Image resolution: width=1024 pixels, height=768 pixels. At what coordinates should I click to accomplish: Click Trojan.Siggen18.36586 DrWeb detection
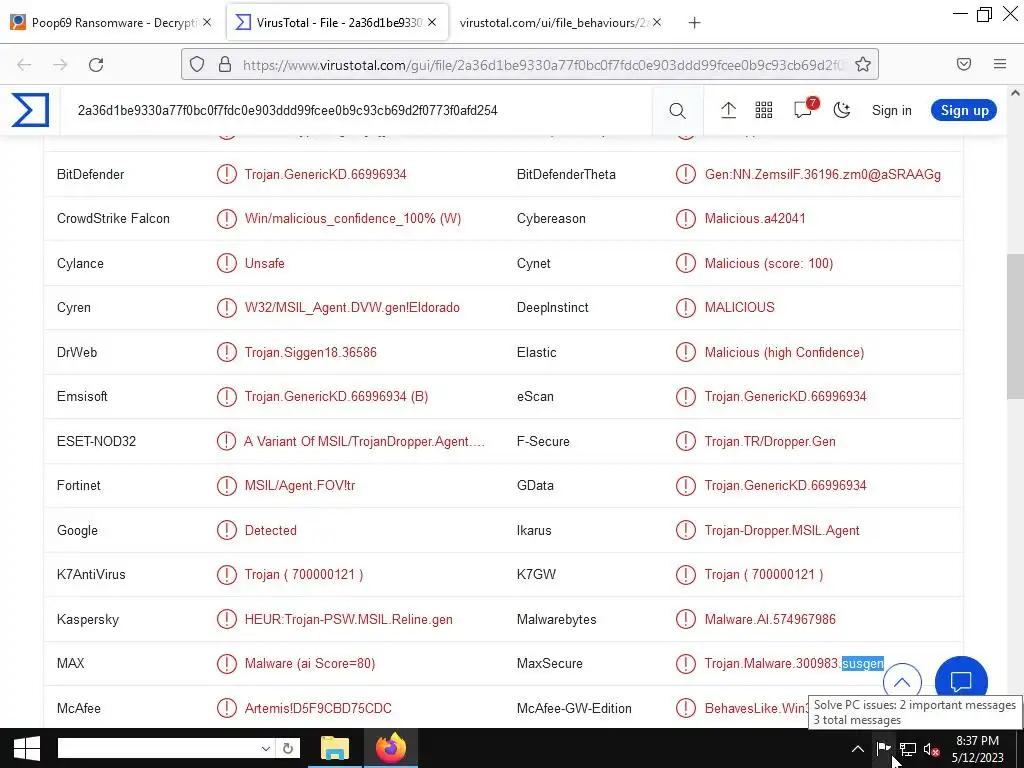pos(310,353)
